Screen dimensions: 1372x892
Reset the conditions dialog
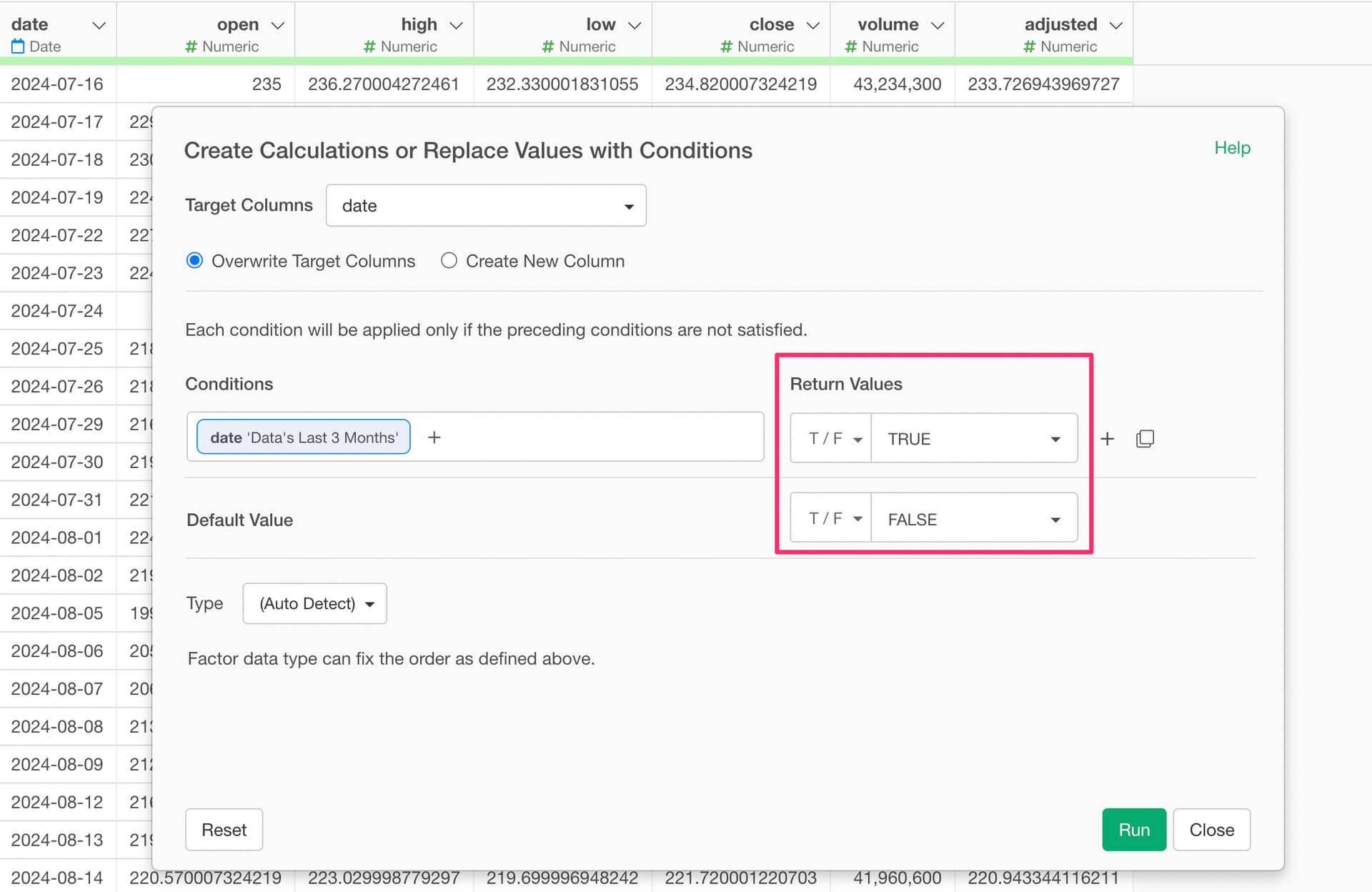click(x=224, y=830)
